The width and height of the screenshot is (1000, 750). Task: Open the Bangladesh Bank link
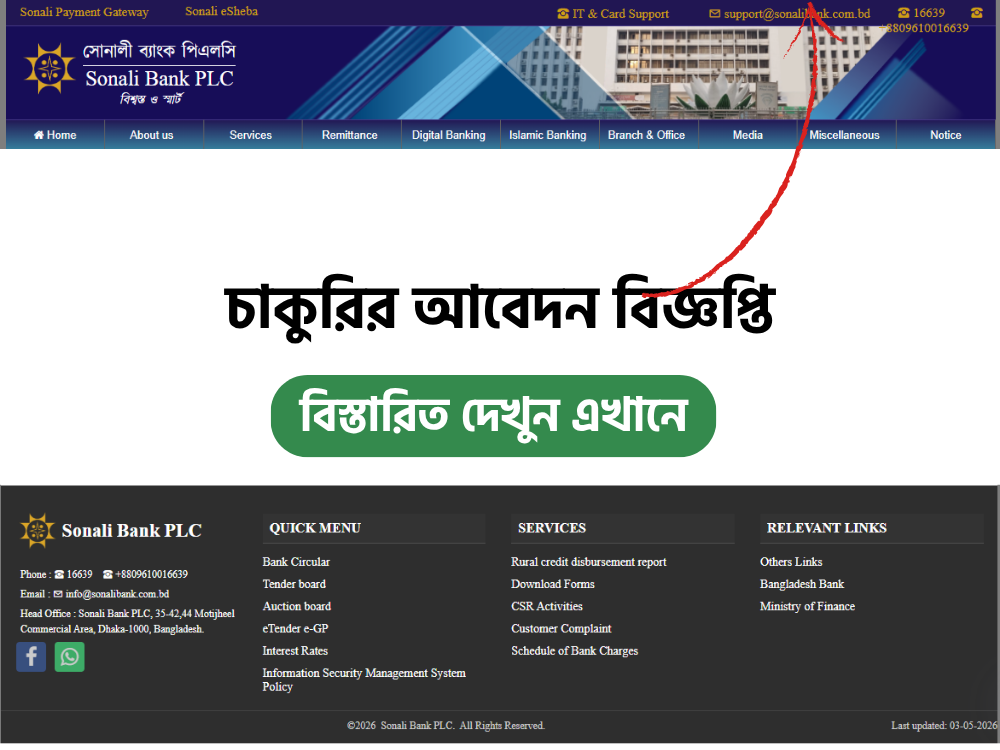(802, 584)
